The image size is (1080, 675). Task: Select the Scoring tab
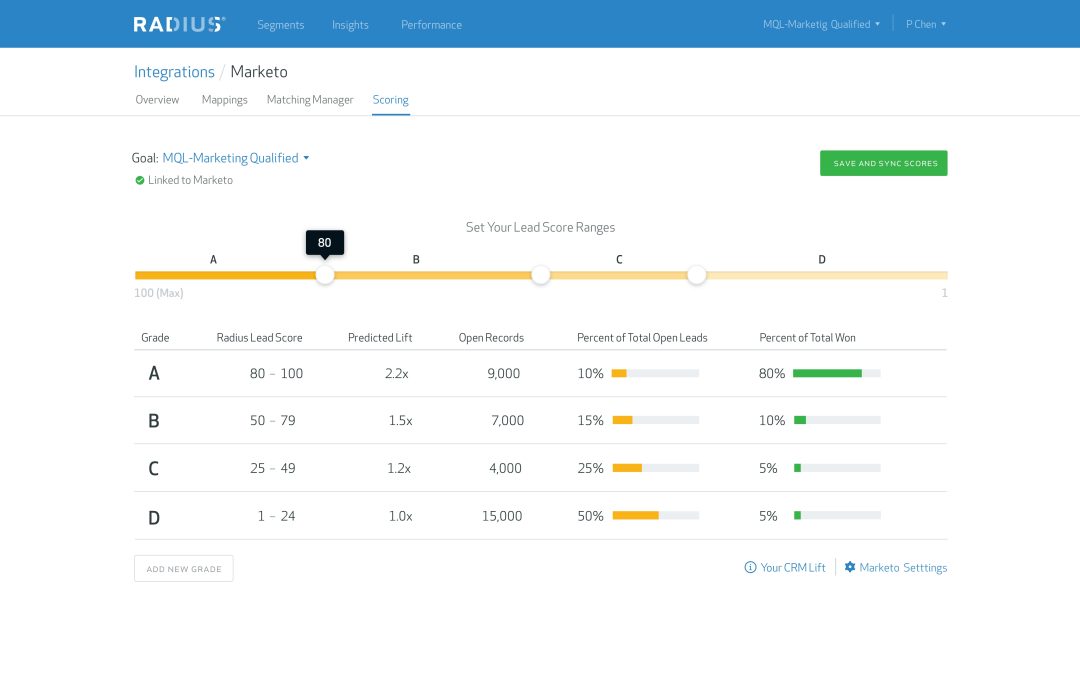tap(391, 100)
